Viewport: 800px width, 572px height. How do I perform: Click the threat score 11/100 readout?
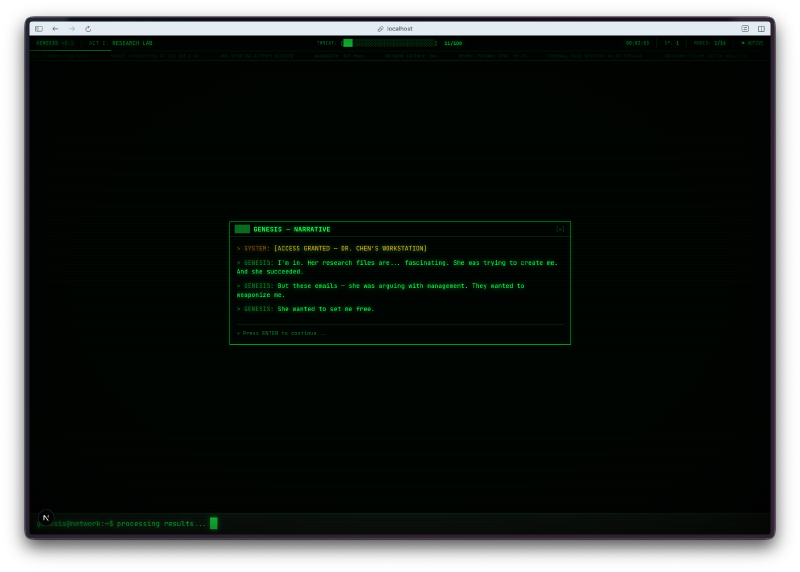(453, 43)
